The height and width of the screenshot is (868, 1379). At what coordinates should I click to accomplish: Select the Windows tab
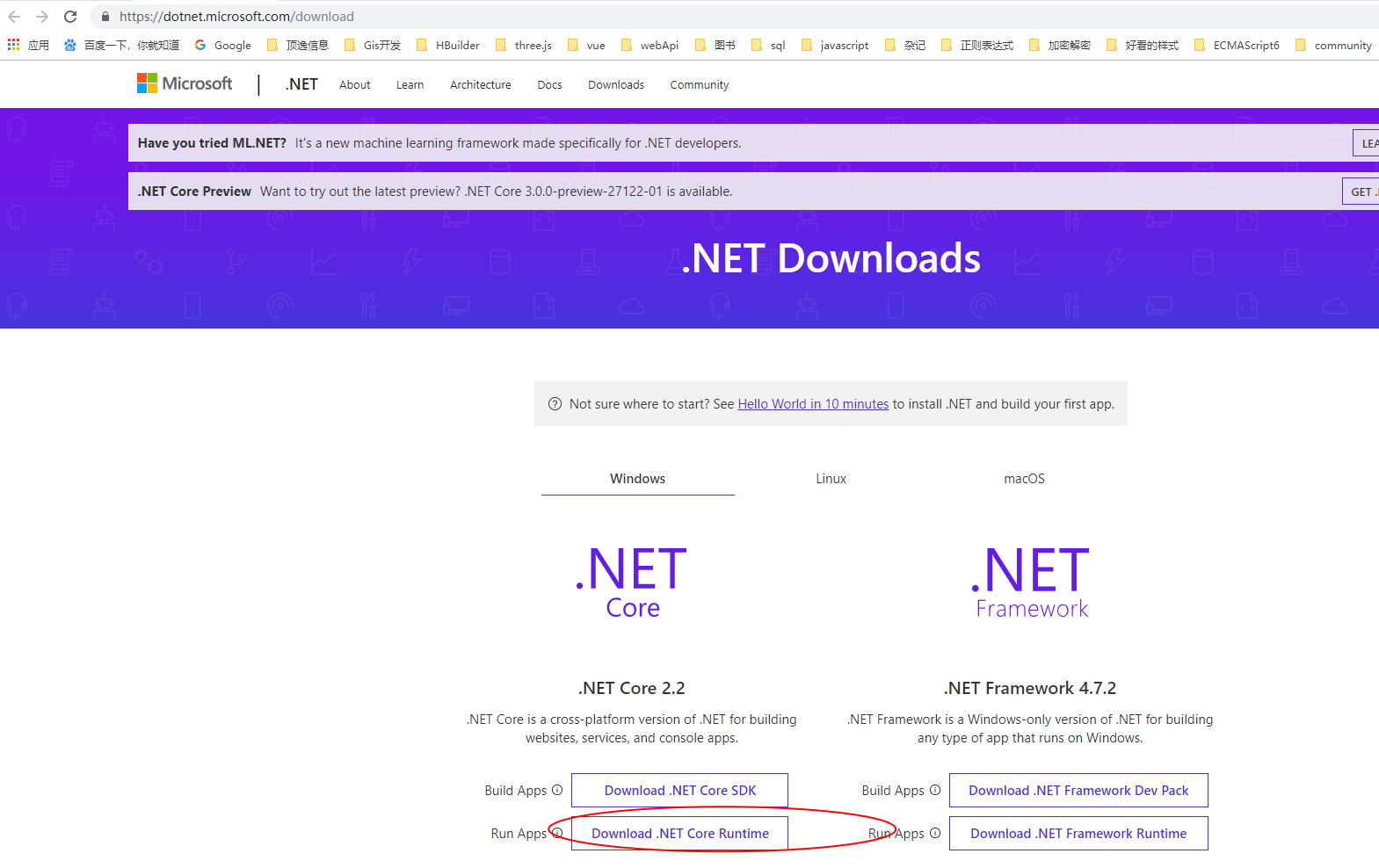[638, 479]
